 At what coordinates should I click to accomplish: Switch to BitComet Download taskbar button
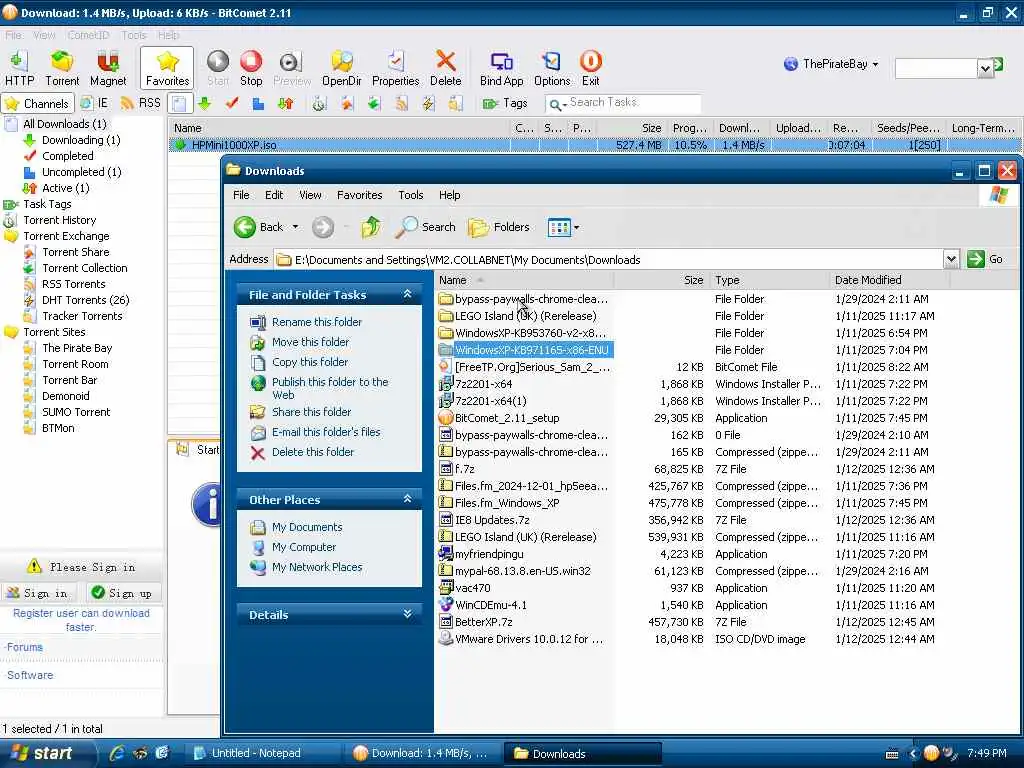click(421, 754)
